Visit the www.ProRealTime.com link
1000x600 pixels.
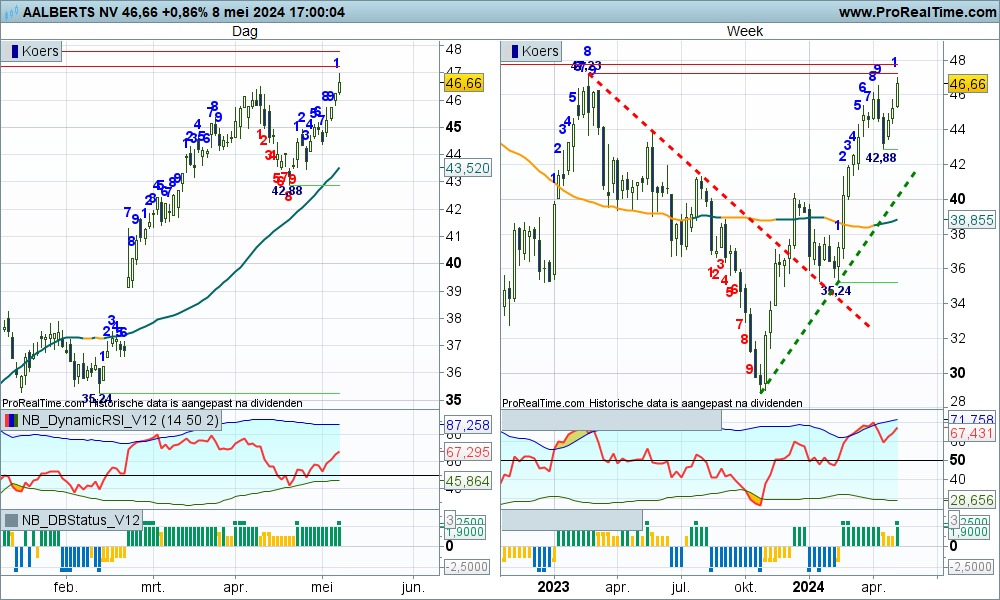(x=917, y=12)
